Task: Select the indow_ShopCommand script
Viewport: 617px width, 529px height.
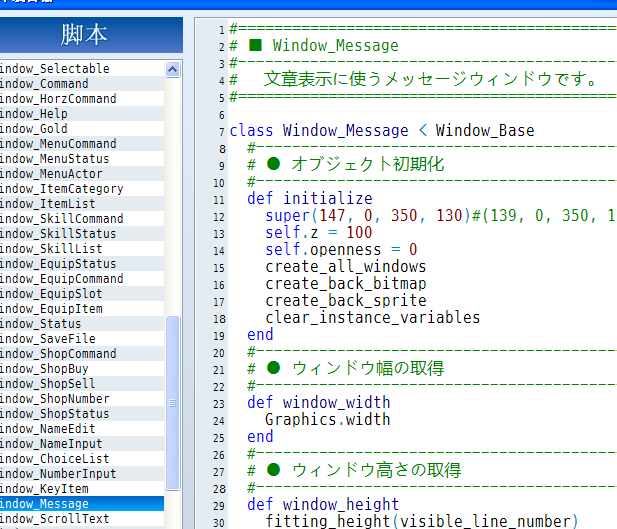Action: coord(82,353)
